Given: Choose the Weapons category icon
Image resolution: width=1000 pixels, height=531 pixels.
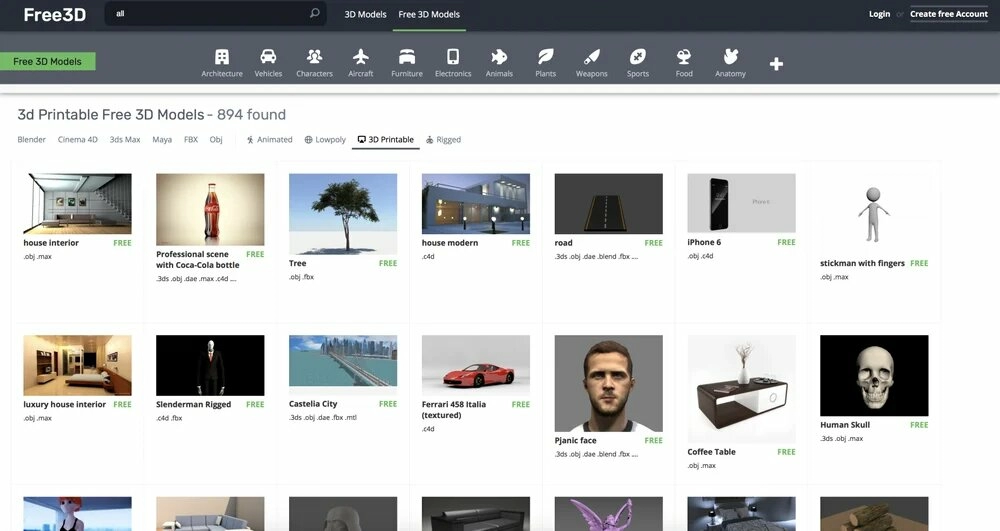Looking at the screenshot, I should 591,57.
